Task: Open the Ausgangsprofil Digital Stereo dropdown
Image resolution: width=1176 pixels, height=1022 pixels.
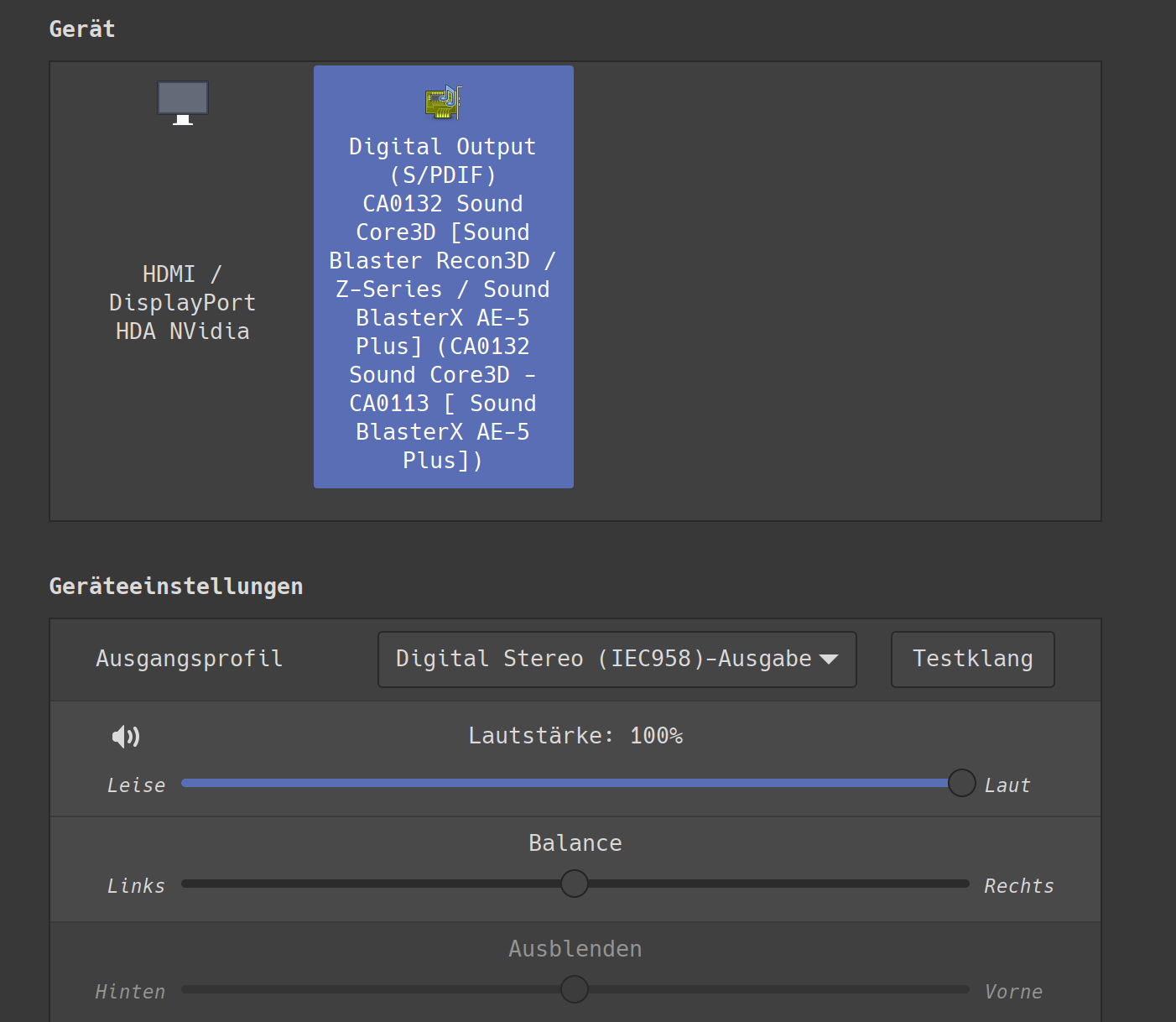Action: 617,660
